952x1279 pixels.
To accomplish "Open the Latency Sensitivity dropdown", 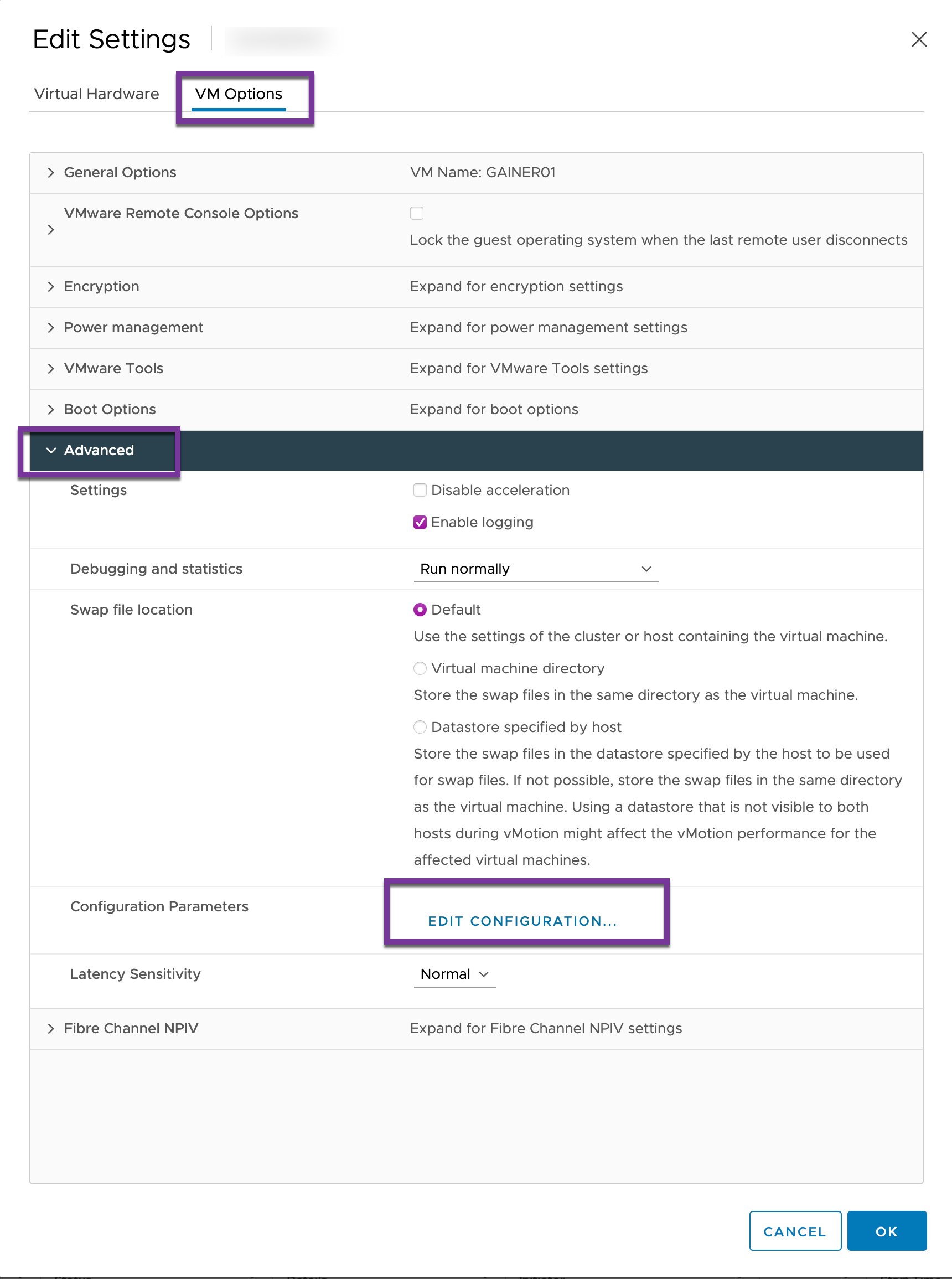I will (454, 974).
